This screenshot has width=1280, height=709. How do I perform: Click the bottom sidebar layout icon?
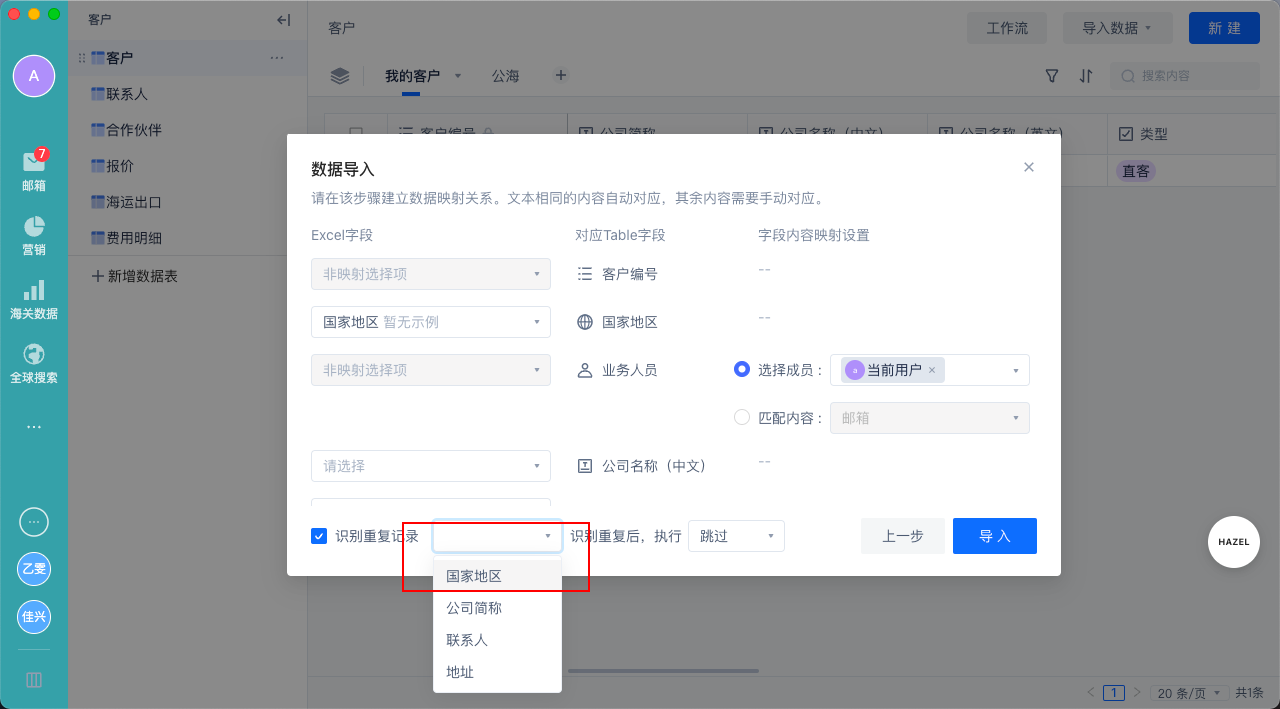(34, 680)
